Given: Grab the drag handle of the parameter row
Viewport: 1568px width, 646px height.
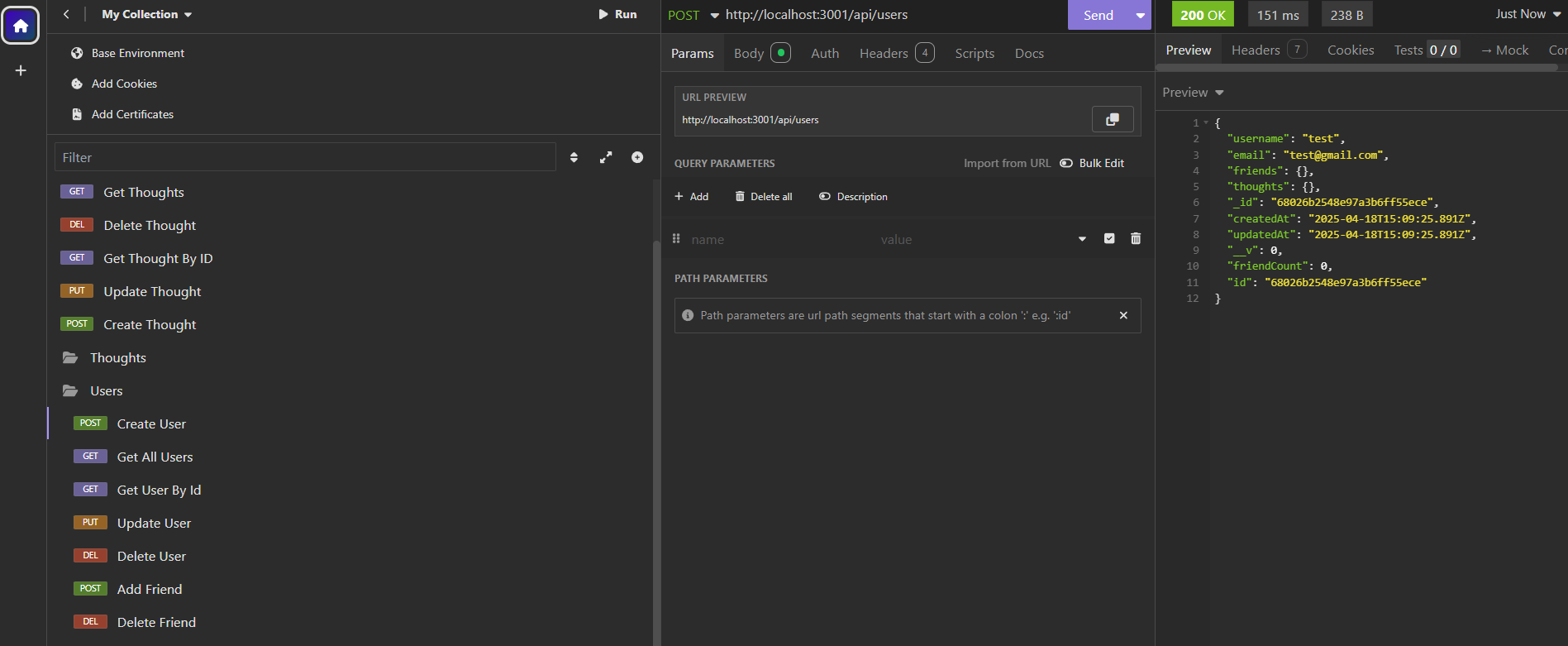Looking at the screenshot, I should click(x=676, y=239).
